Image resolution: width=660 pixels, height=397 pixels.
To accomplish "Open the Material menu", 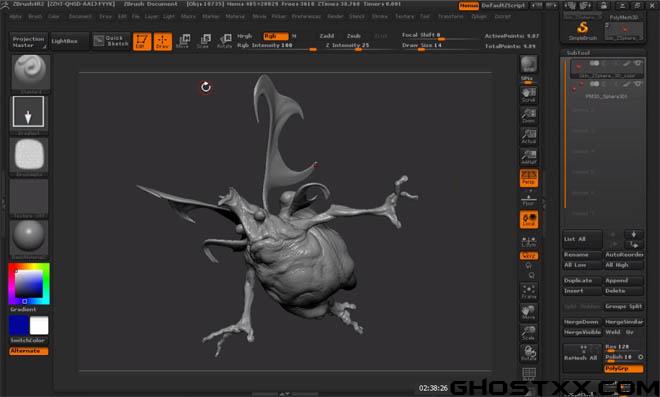I will (x=235, y=16).
